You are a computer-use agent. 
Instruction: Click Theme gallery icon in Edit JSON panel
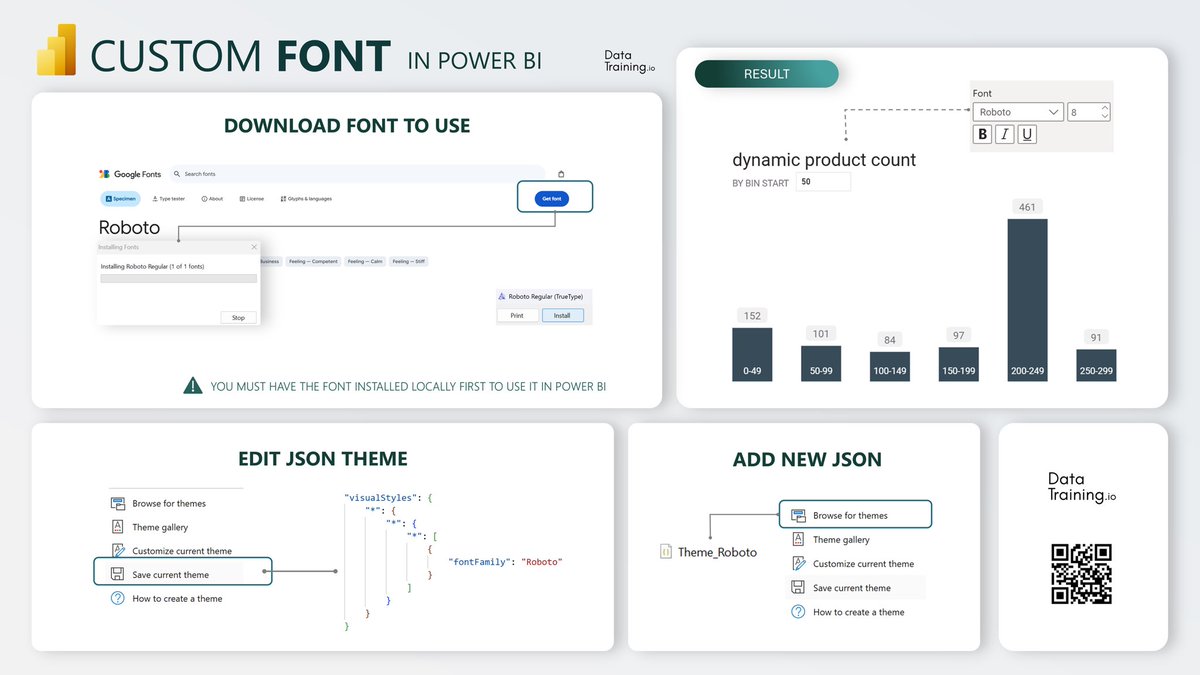117,527
